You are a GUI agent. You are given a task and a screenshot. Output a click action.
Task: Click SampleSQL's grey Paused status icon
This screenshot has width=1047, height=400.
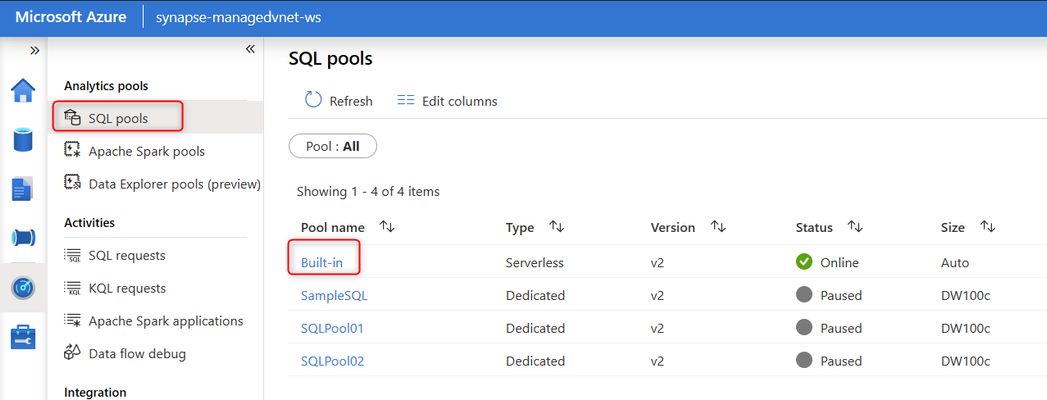pos(804,294)
